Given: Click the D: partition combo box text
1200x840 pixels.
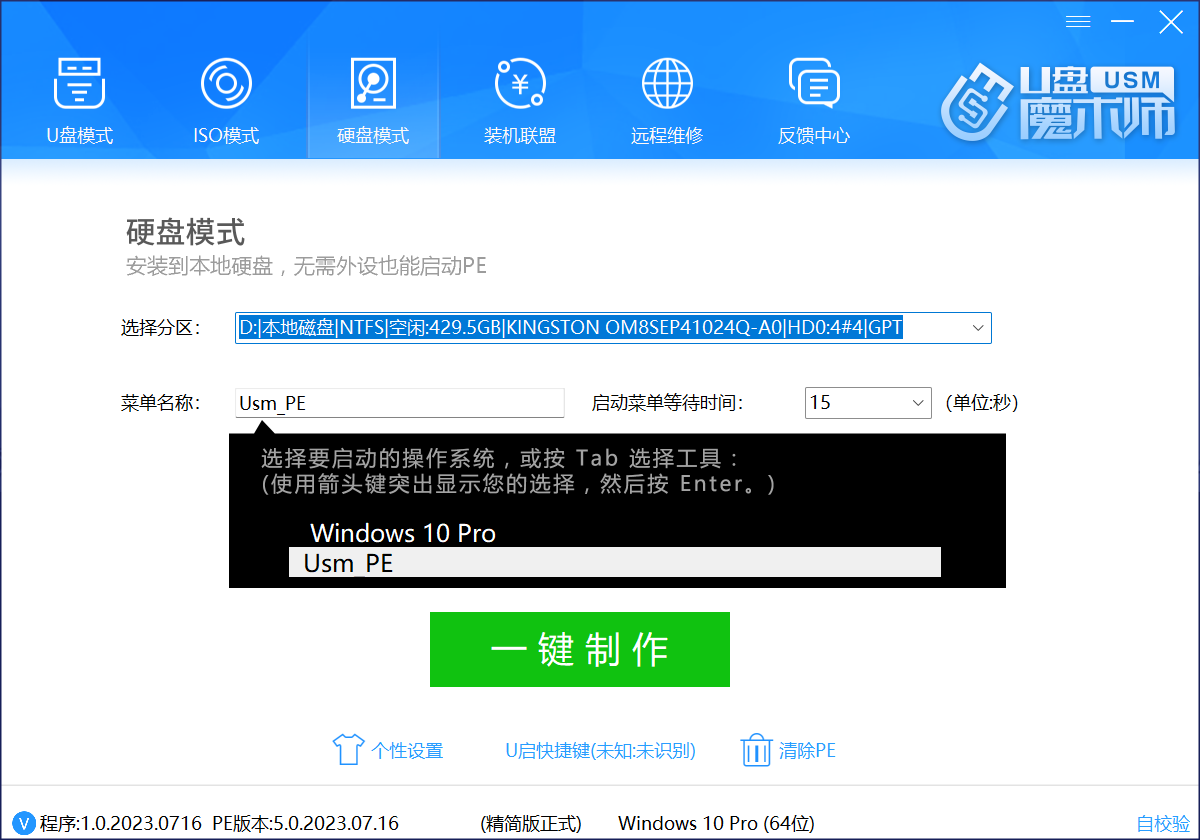Looking at the screenshot, I should (x=571, y=328).
